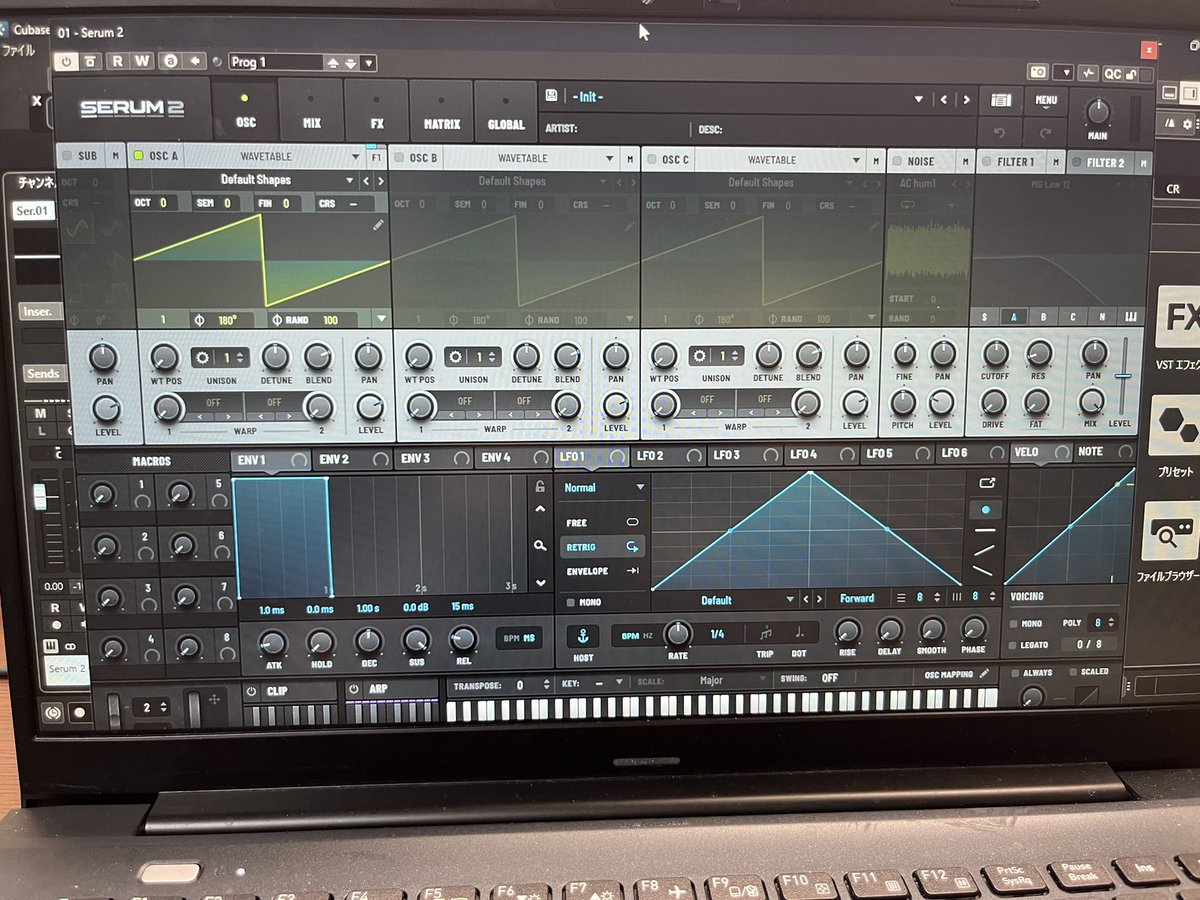The width and height of the screenshot is (1200, 900).
Task: Click the LFO export arrow icon
Action: [x=987, y=482]
